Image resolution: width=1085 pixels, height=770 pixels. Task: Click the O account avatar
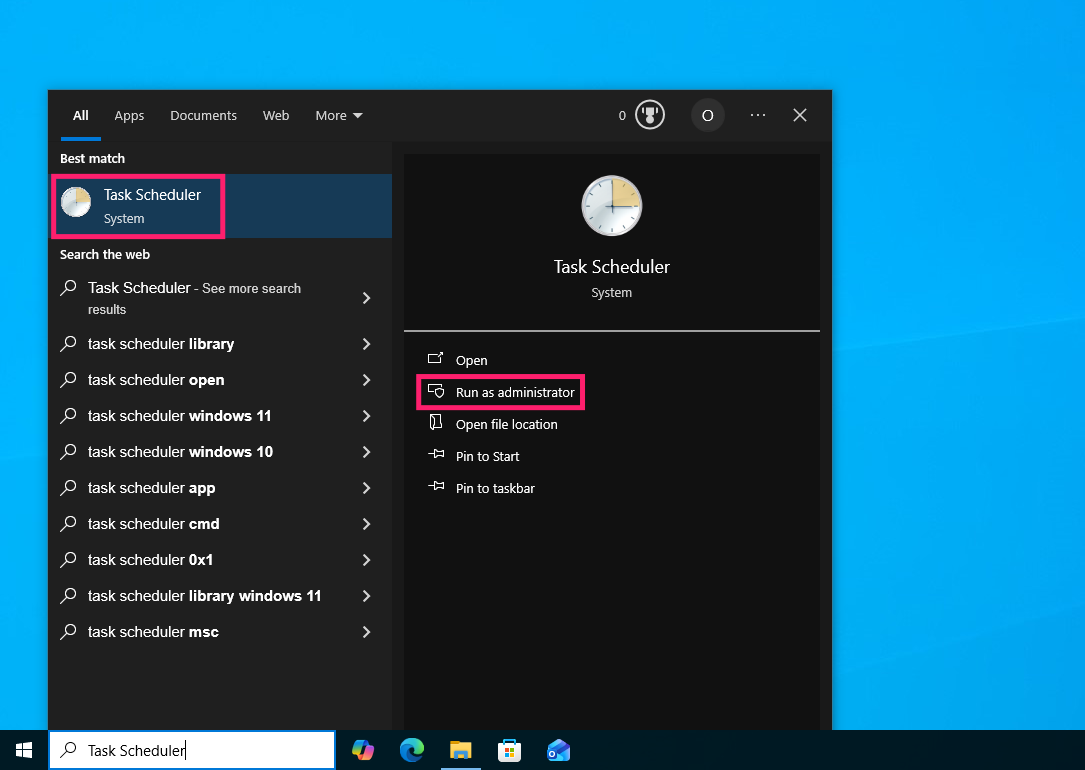[707, 116]
